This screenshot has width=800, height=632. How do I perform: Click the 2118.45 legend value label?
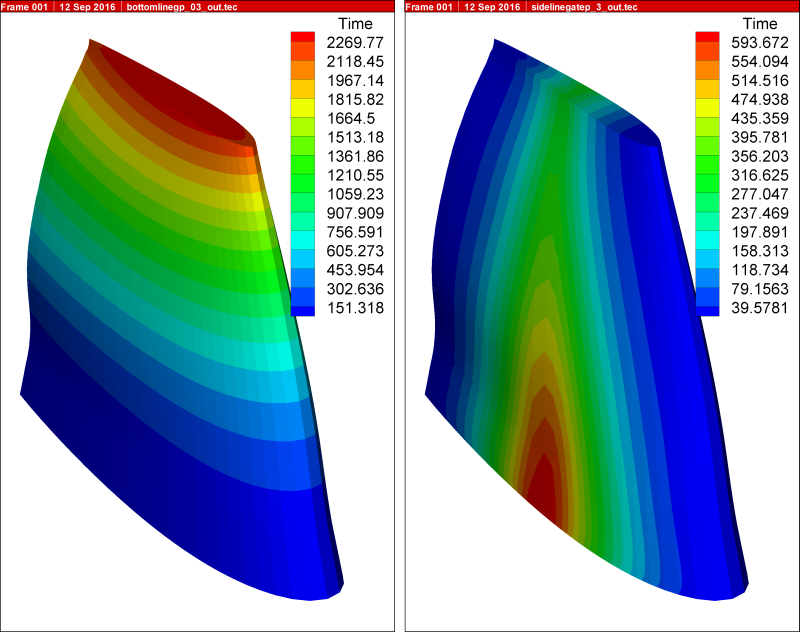[x=351, y=61]
